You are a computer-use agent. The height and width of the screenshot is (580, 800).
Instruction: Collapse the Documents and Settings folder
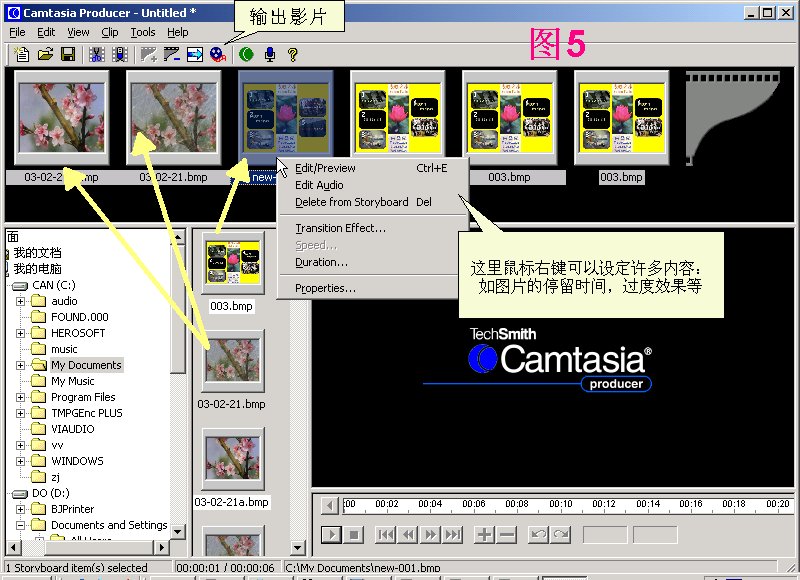pos(21,525)
